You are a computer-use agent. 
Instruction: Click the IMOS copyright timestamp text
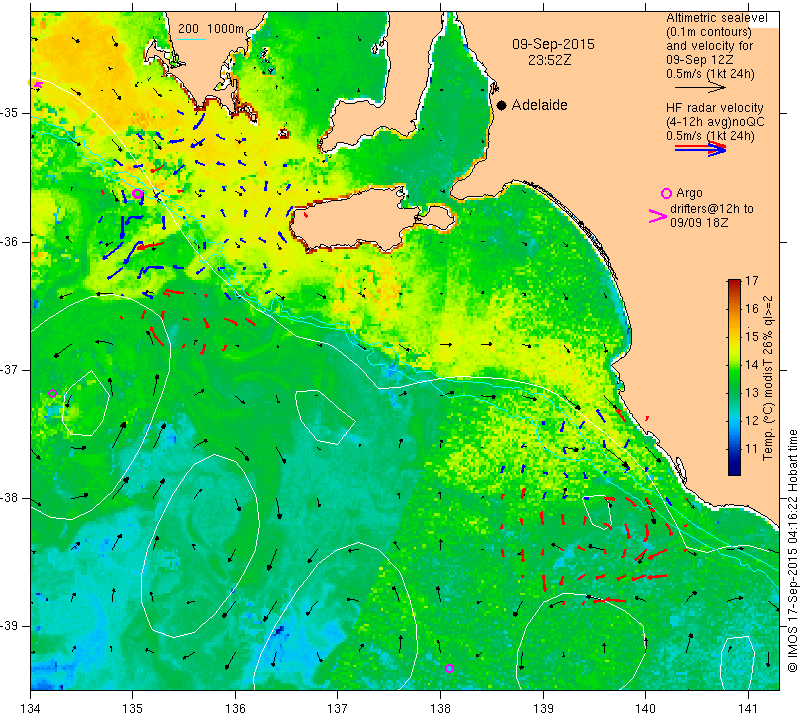(792, 551)
